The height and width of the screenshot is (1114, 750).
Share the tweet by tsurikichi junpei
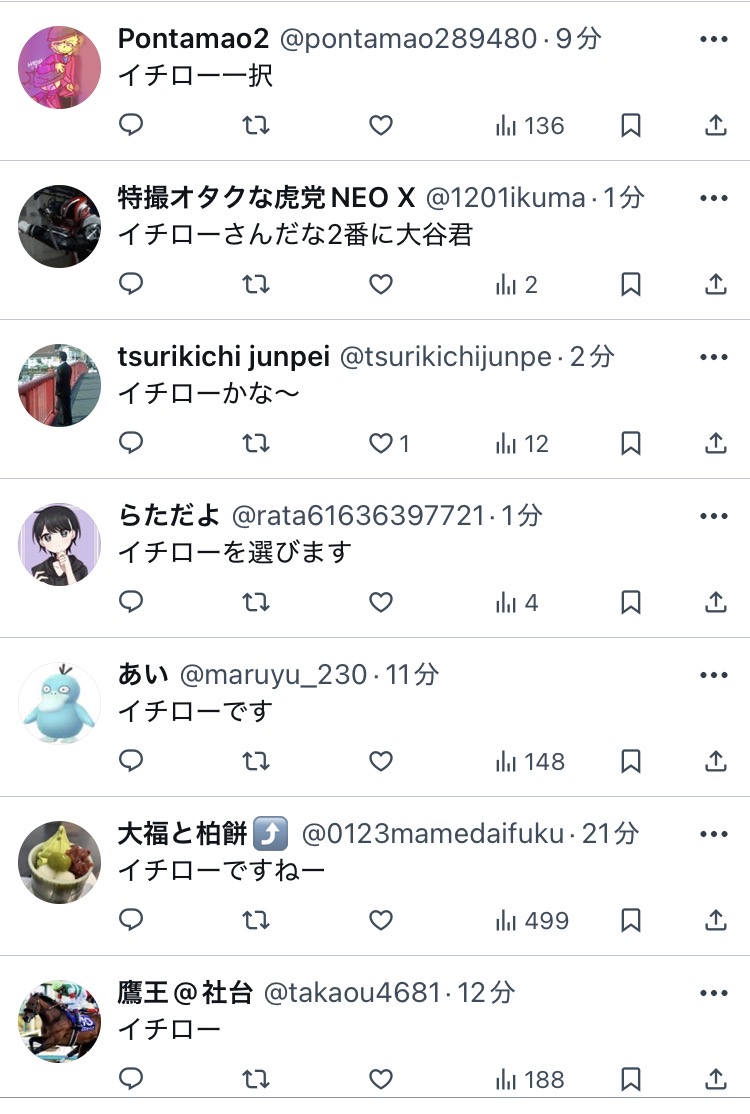click(x=716, y=443)
